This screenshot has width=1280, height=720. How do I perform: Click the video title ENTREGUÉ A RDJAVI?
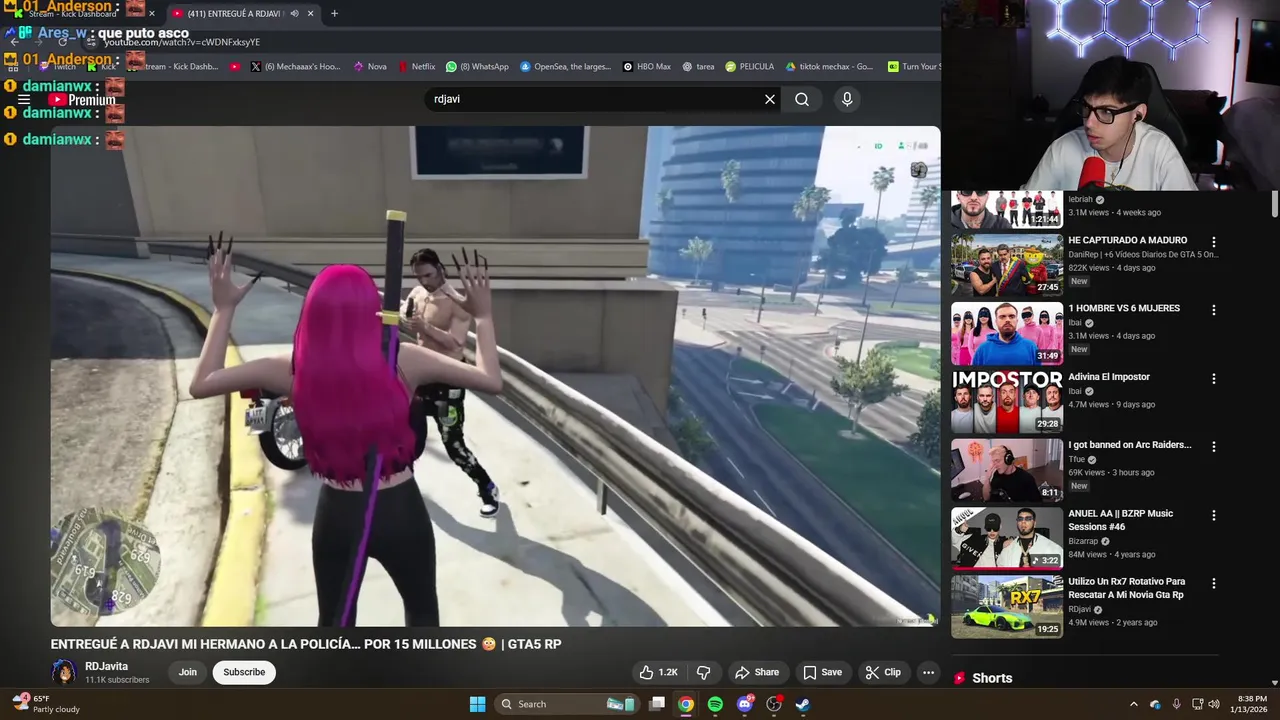click(306, 644)
